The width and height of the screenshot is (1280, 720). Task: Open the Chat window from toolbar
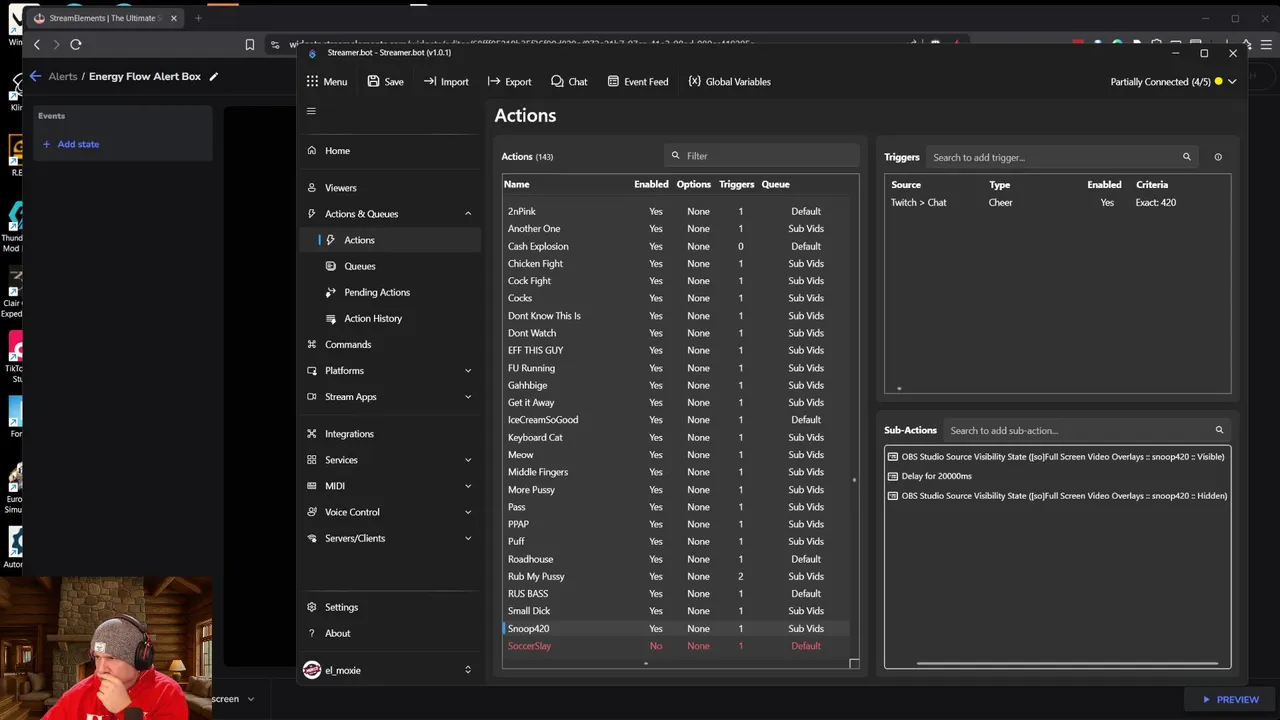coord(569,82)
